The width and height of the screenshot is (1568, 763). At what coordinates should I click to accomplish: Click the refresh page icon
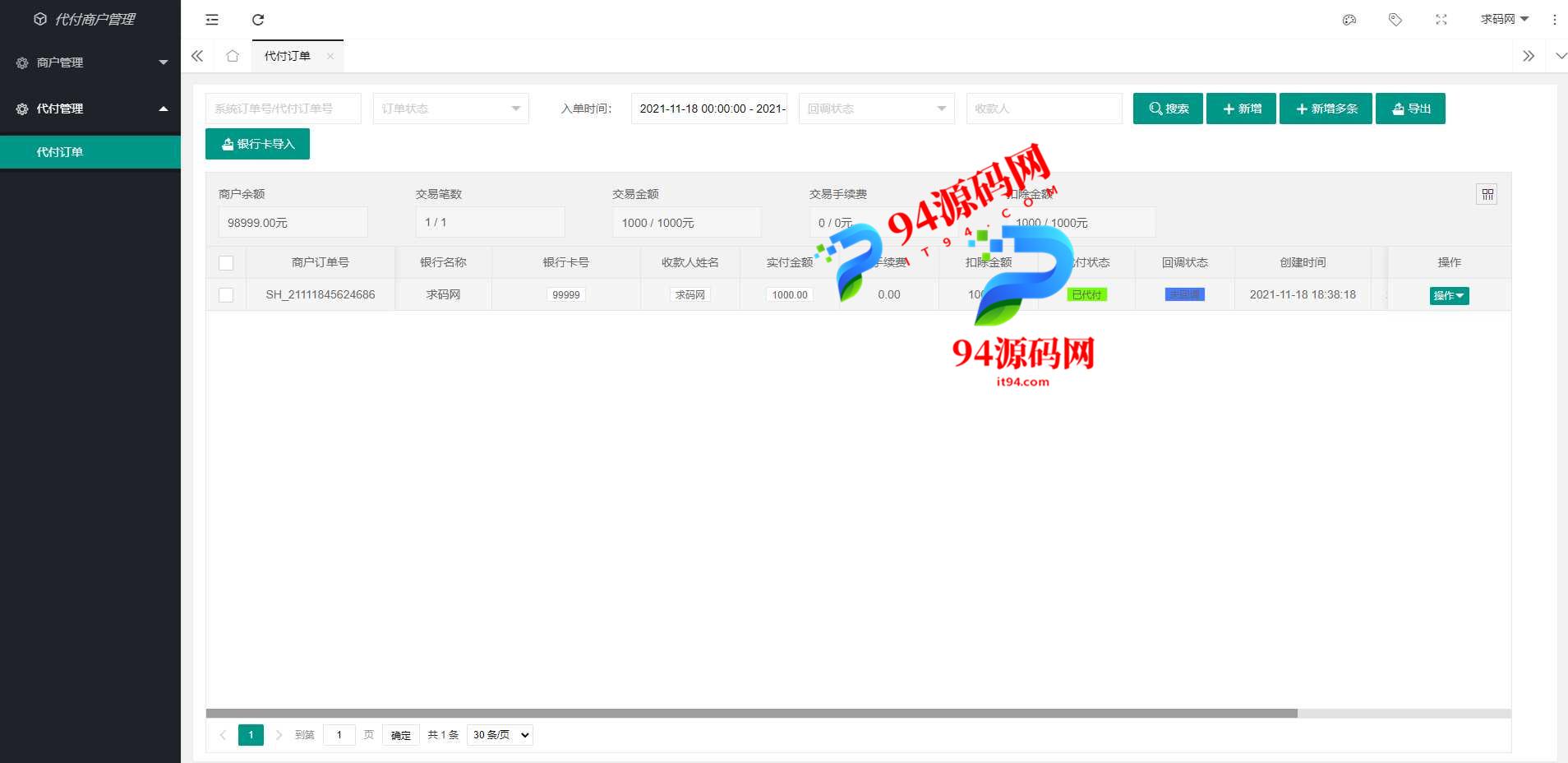point(258,20)
